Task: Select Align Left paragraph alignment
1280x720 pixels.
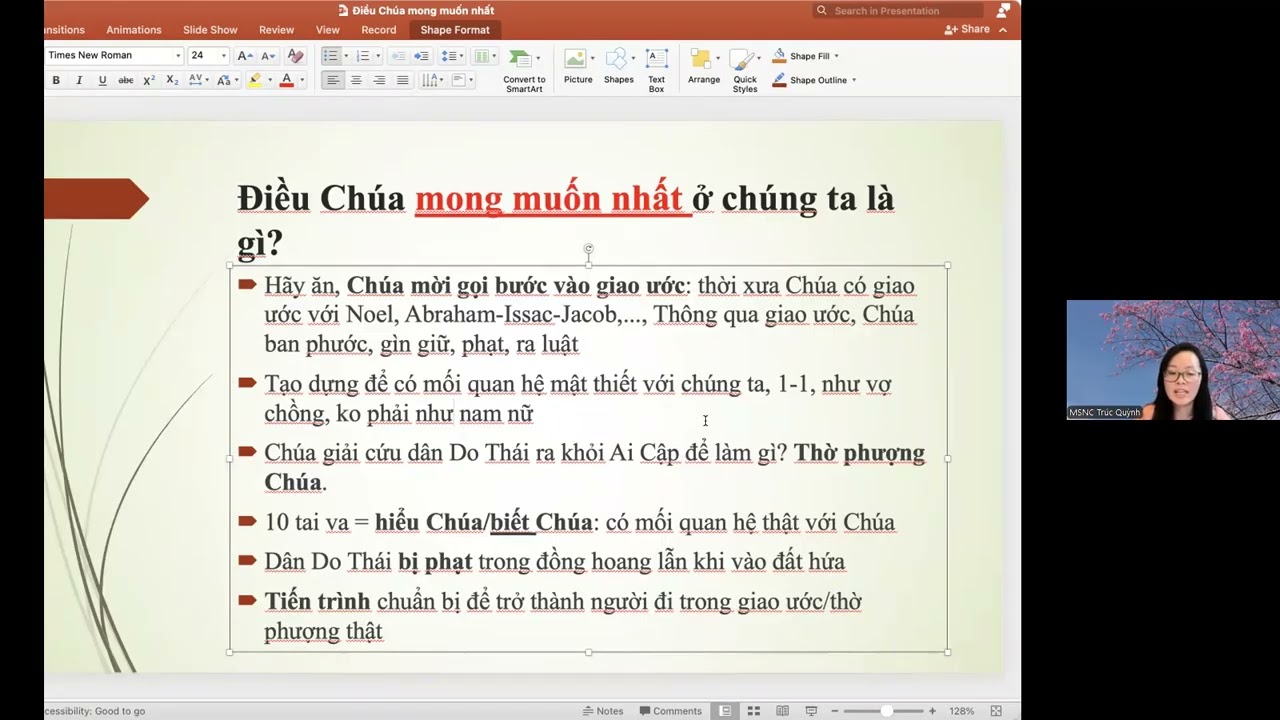Action: pos(333,80)
